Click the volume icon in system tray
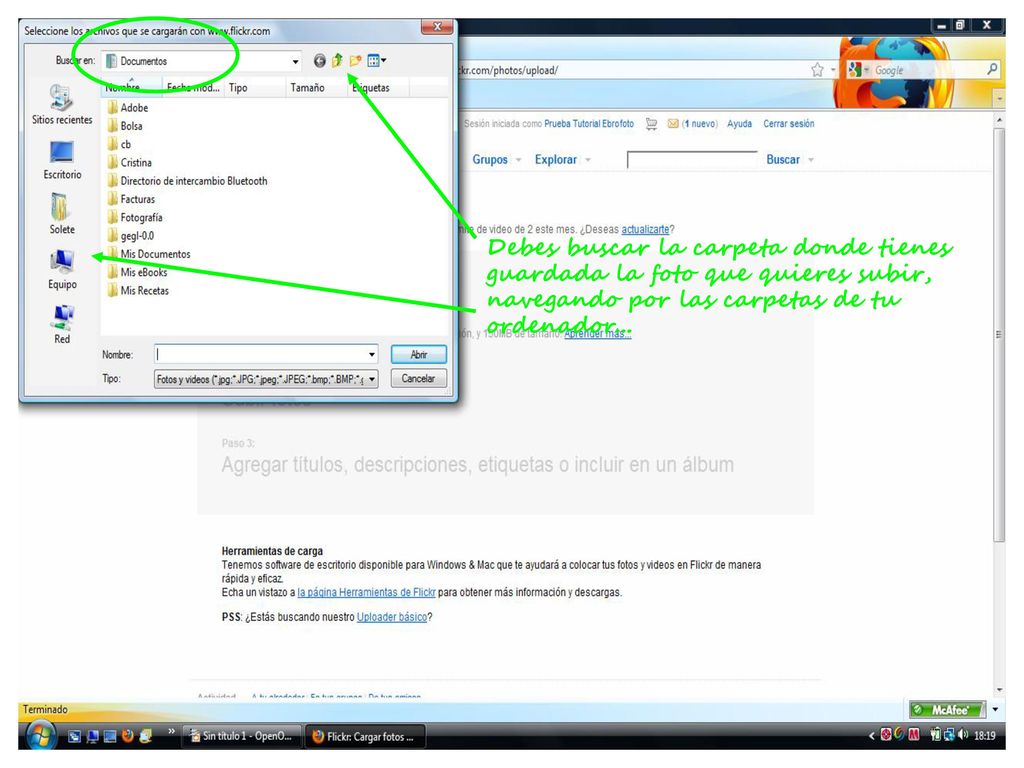 coord(963,735)
